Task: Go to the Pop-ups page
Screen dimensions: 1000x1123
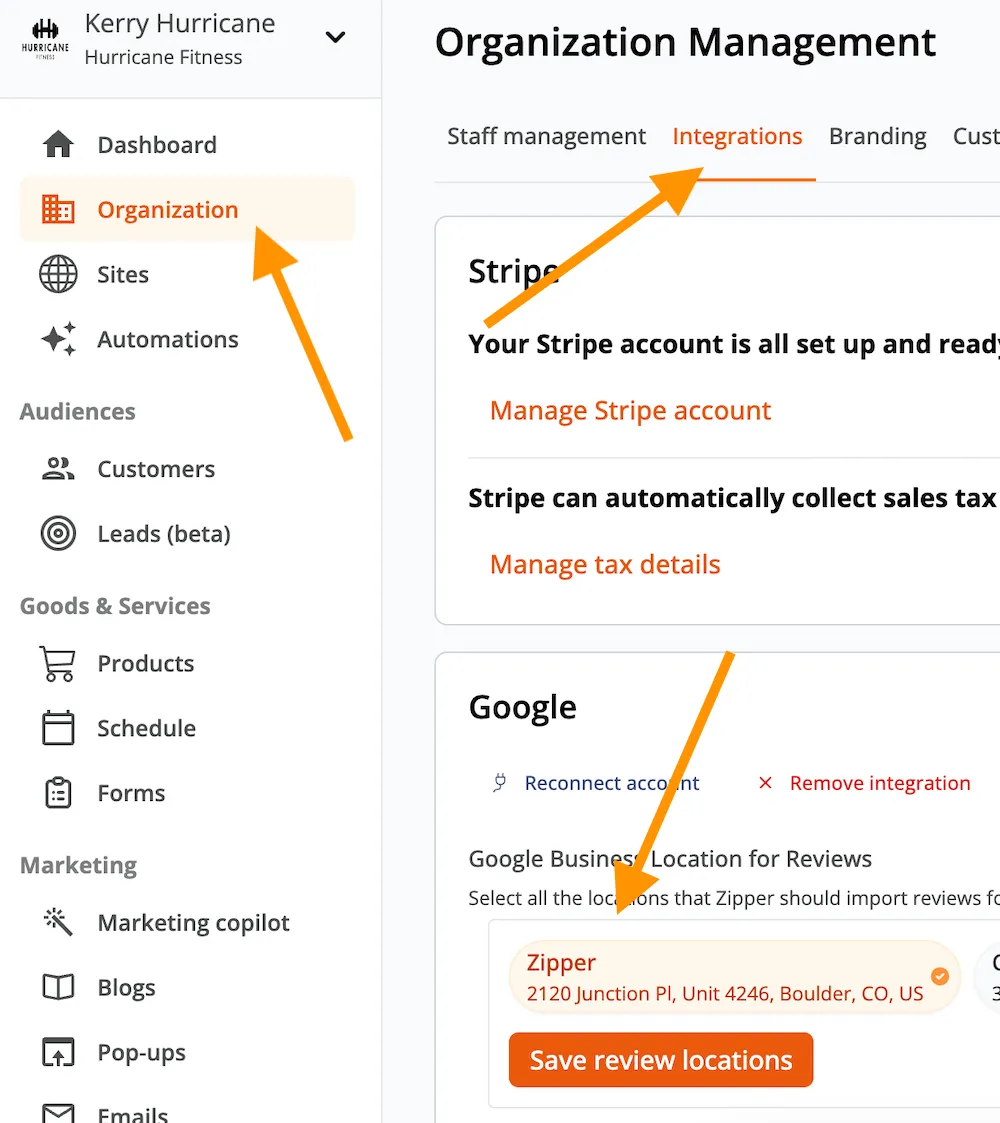Action: coord(141,1052)
